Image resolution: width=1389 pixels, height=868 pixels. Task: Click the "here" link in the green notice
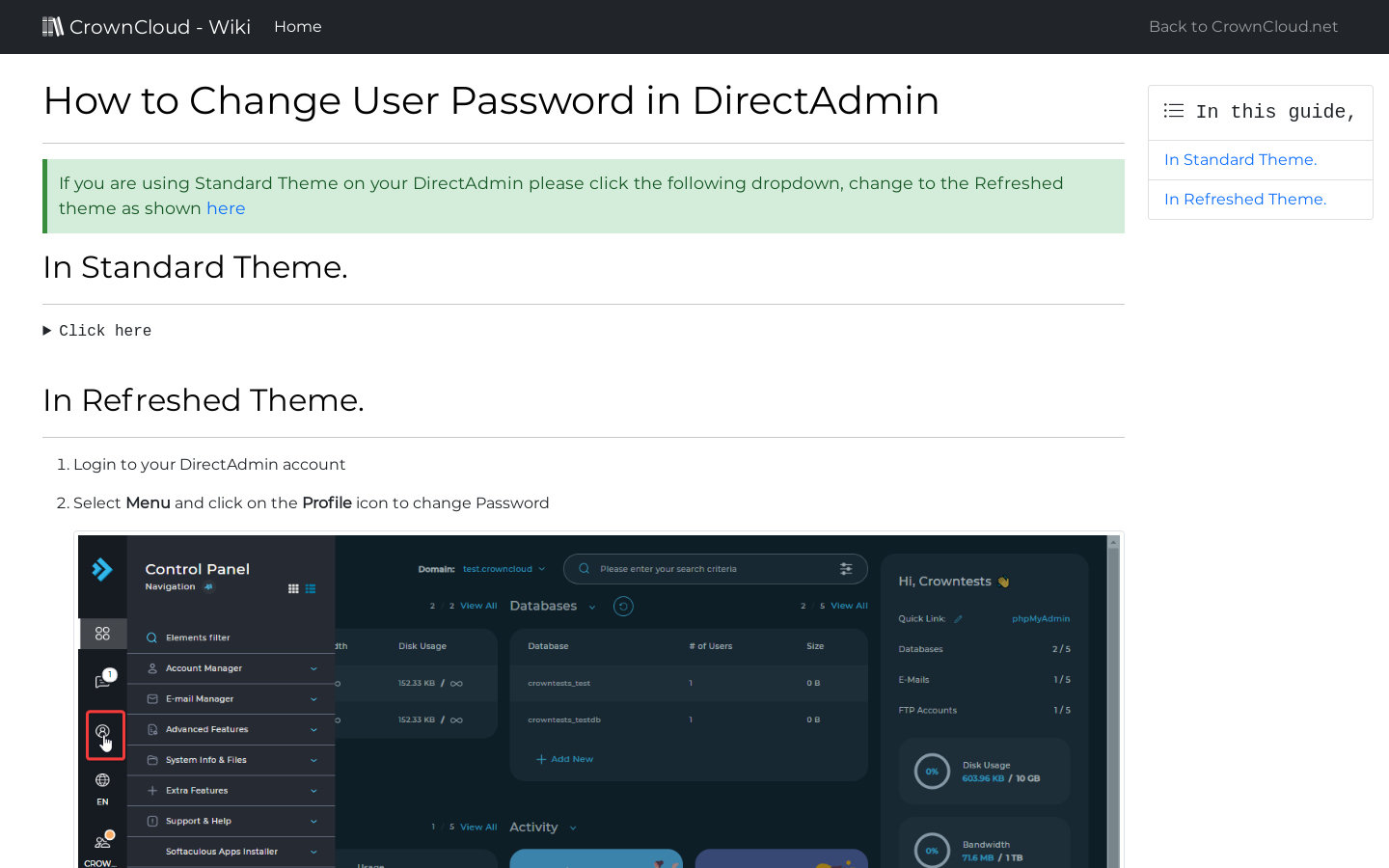click(226, 208)
